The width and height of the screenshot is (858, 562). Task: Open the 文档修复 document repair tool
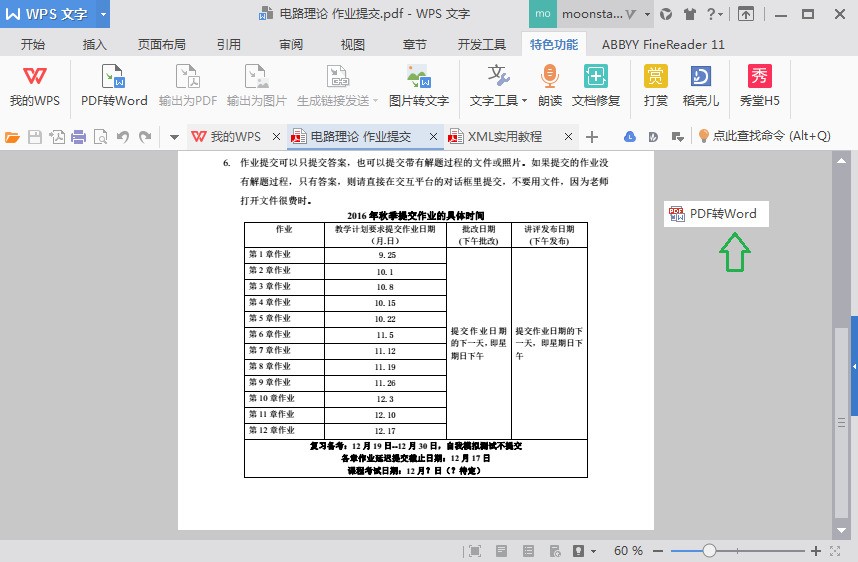(595, 86)
